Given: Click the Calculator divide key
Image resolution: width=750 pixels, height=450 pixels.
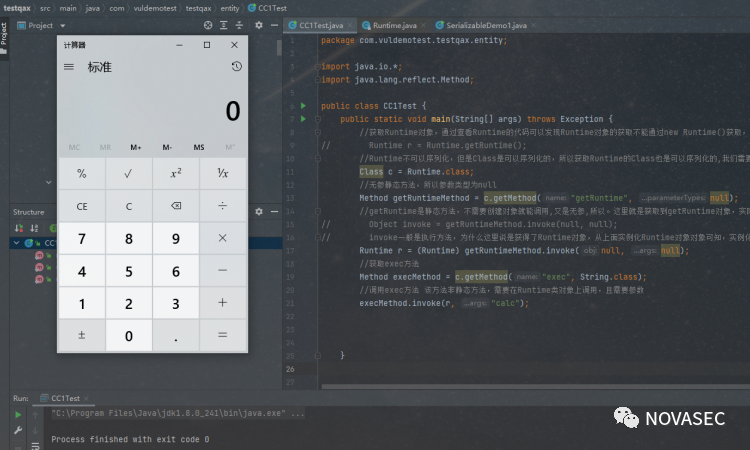Looking at the screenshot, I should click(x=222, y=206).
